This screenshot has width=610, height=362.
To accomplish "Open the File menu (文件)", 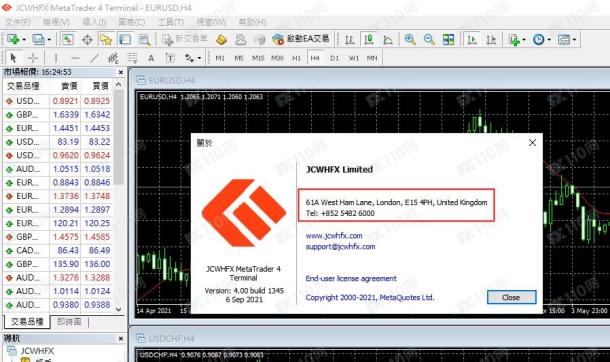I will [x=18, y=22].
